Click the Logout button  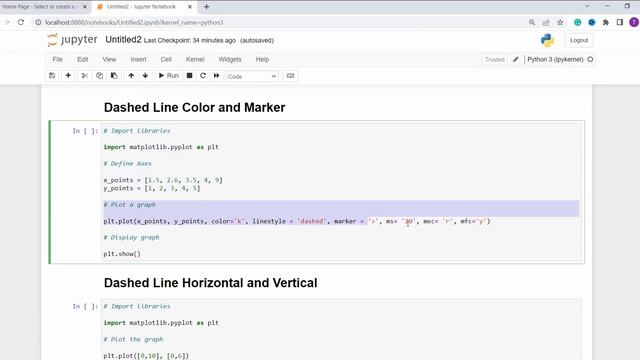[579, 40]
